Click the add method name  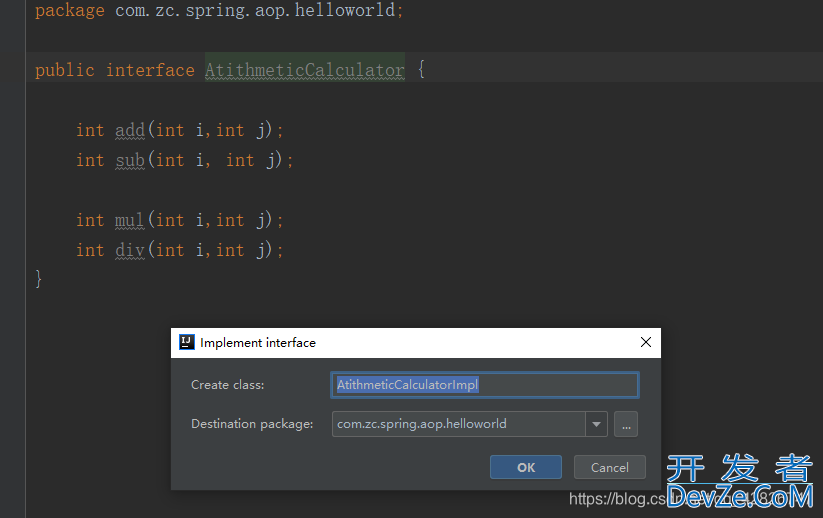pyautogui.click(x=130, y=130)
